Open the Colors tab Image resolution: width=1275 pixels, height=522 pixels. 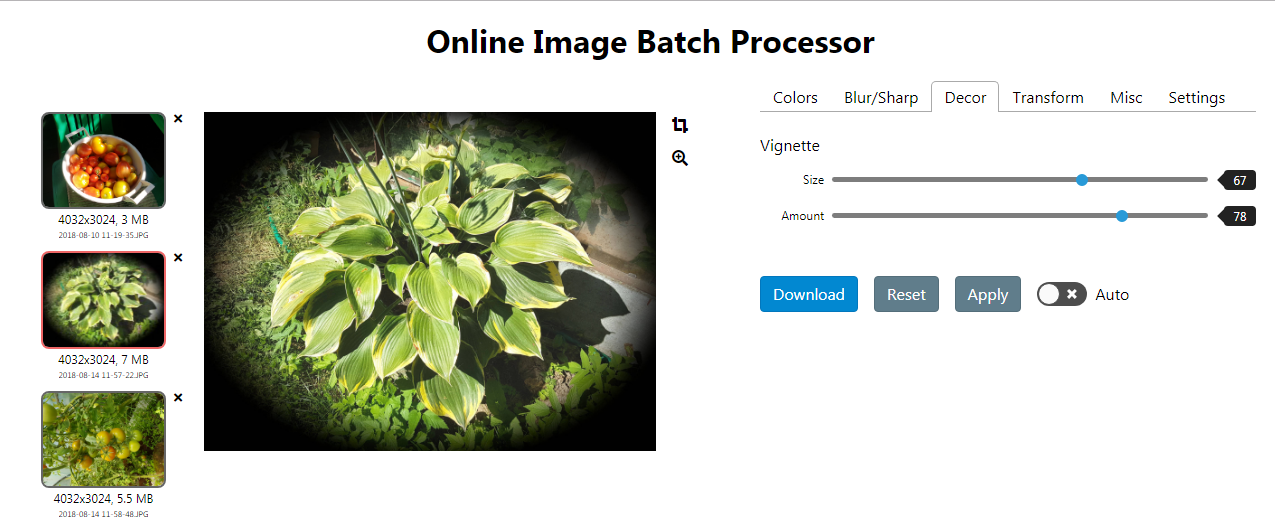(795, 97)
